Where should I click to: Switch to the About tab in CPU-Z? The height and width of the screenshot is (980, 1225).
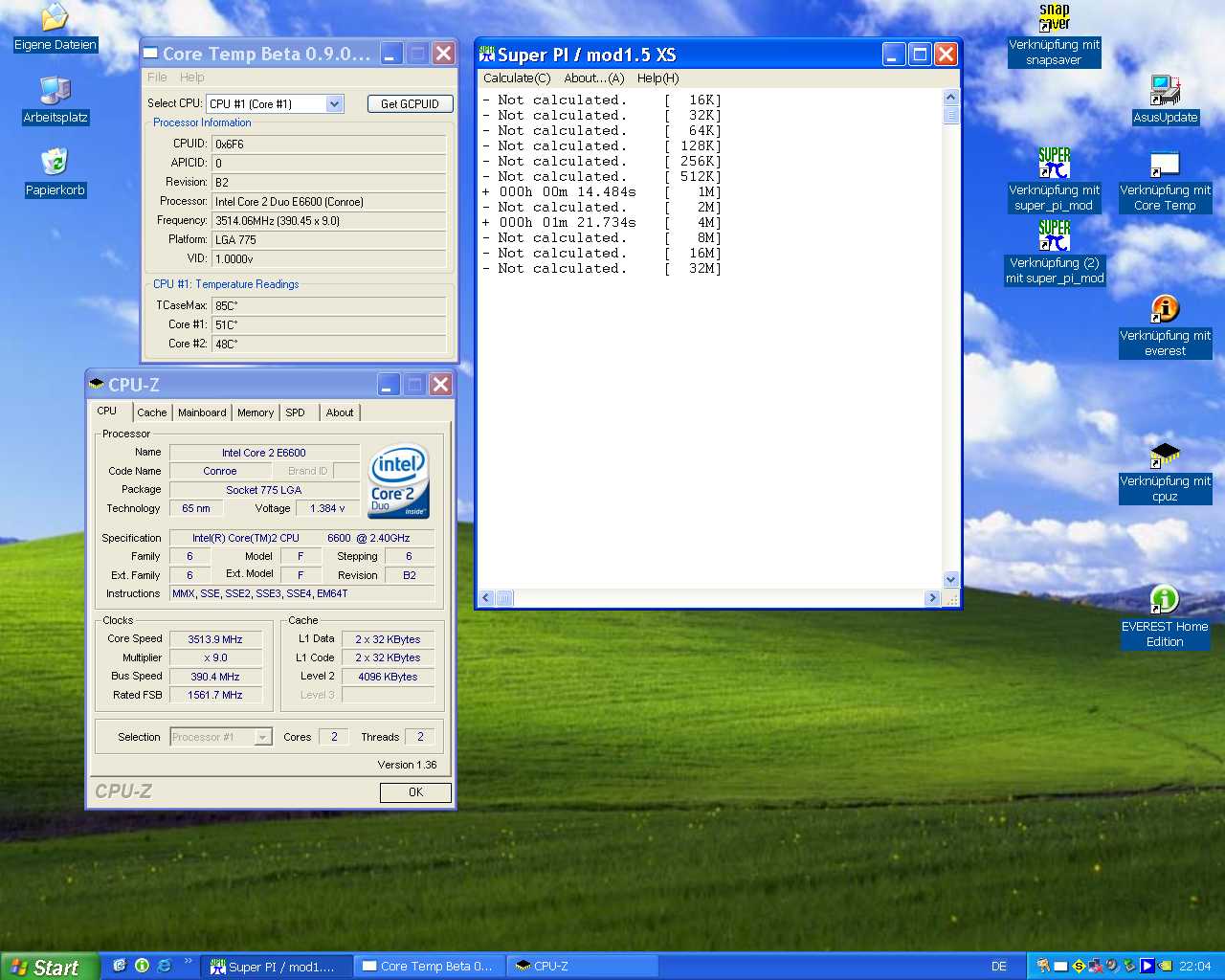[x=340, y=412]
